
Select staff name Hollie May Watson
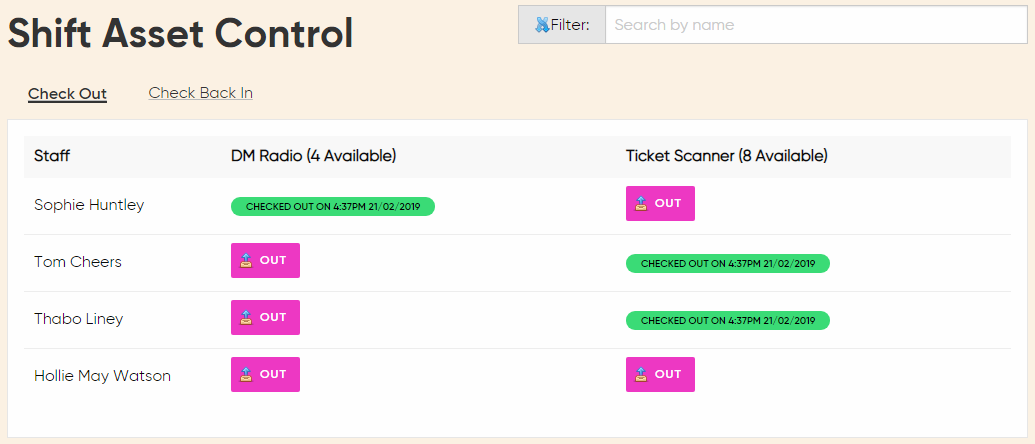click(x=102, y=376)
